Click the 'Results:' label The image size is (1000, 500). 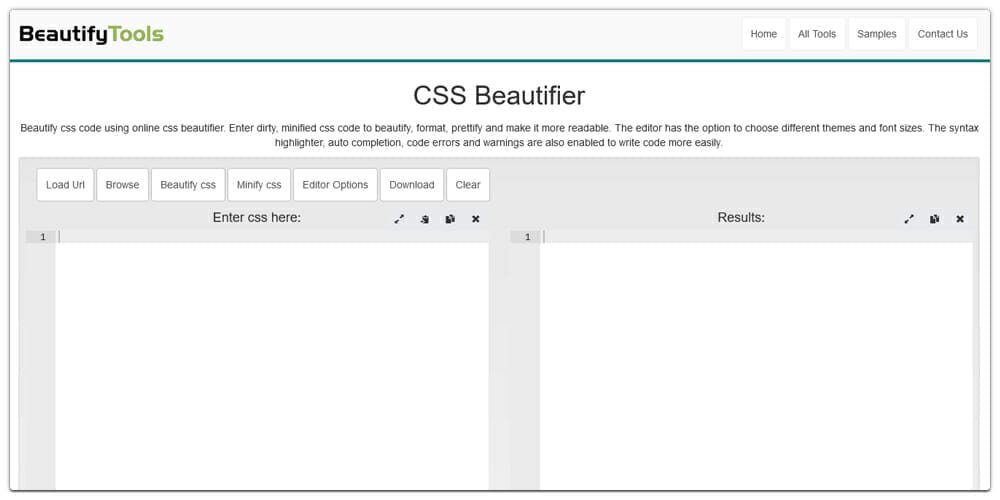tap(741, 217)
